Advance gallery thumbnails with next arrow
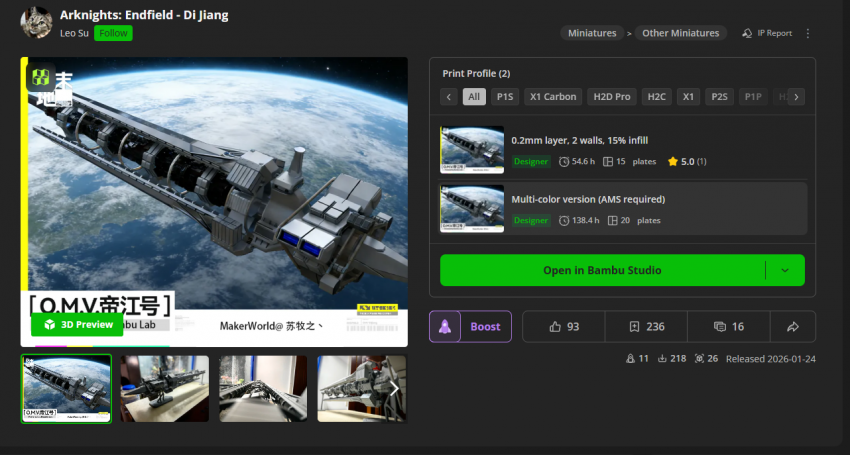The width and height of the screenshot is (850, 455). coord(394,388)
